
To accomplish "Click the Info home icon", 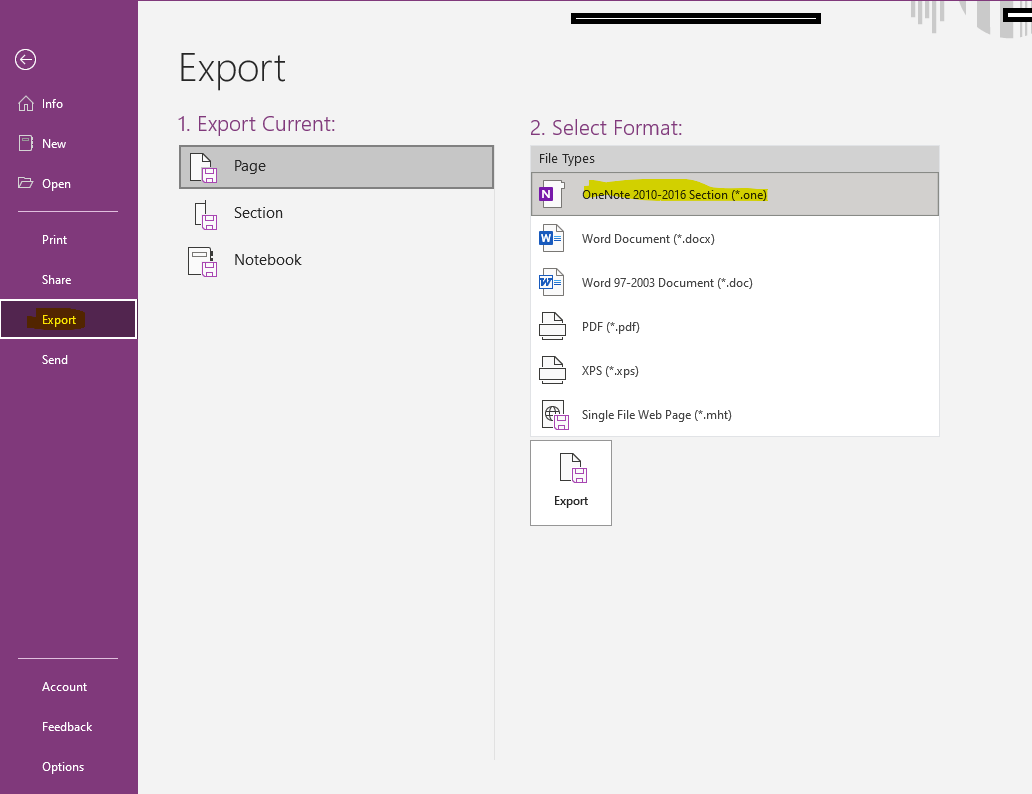I will pos(26,104).
